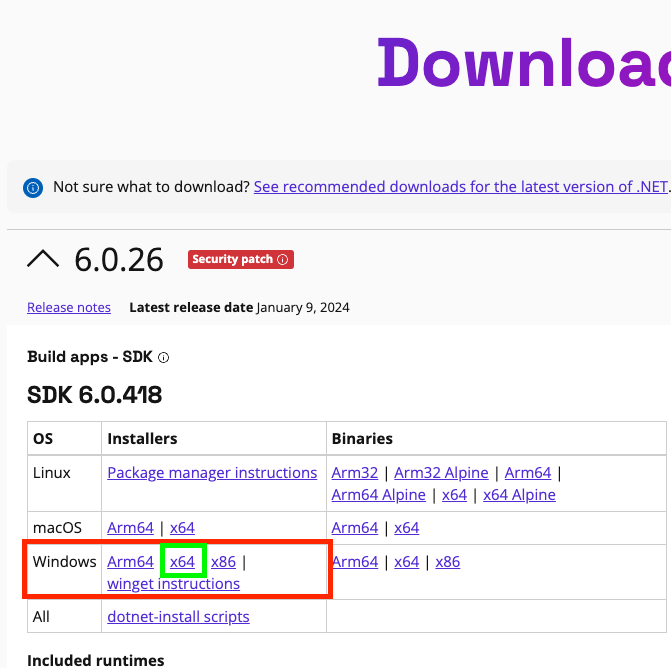Click the OS column header

click(43, 439)
